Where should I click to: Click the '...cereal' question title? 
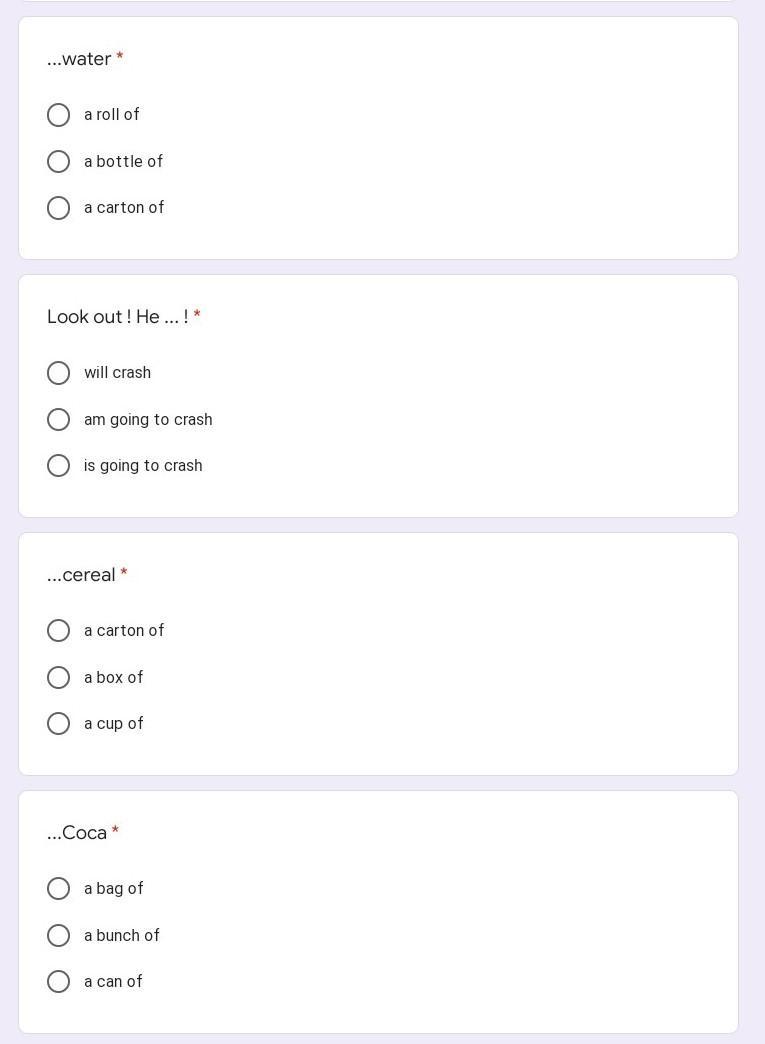[x=81, y=575]
